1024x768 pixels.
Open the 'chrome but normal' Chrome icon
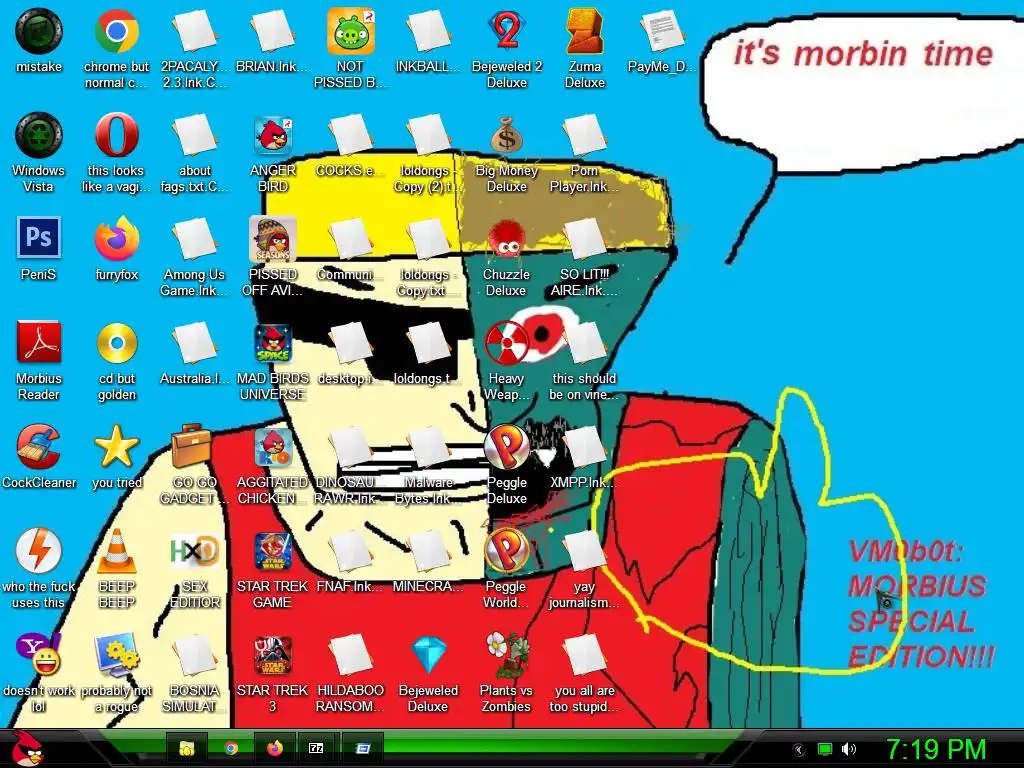click(116, 31)
